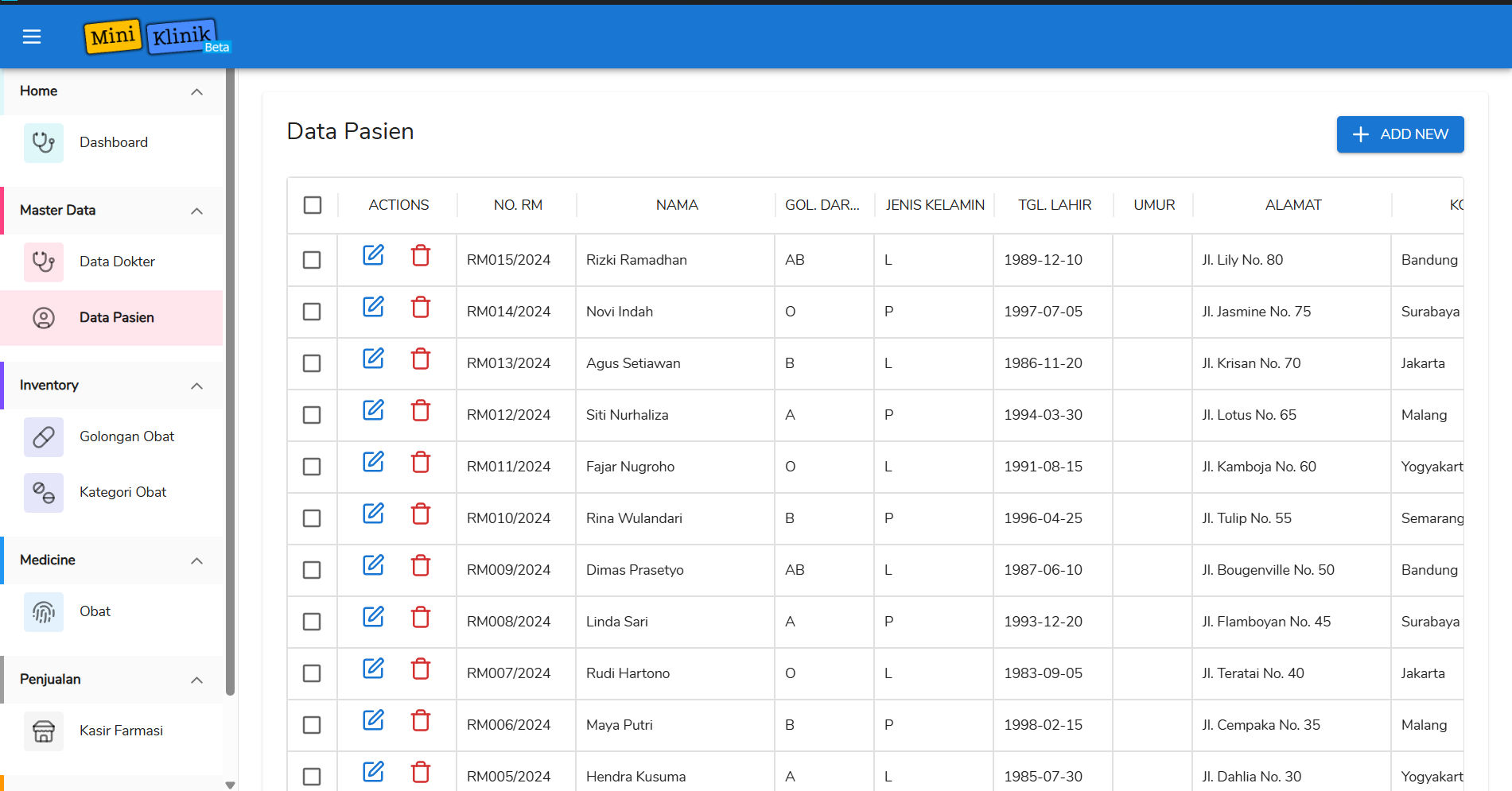Edit patient Agus Setiawan
This screenshot has width=1512, height=791.
pos(373,359)
